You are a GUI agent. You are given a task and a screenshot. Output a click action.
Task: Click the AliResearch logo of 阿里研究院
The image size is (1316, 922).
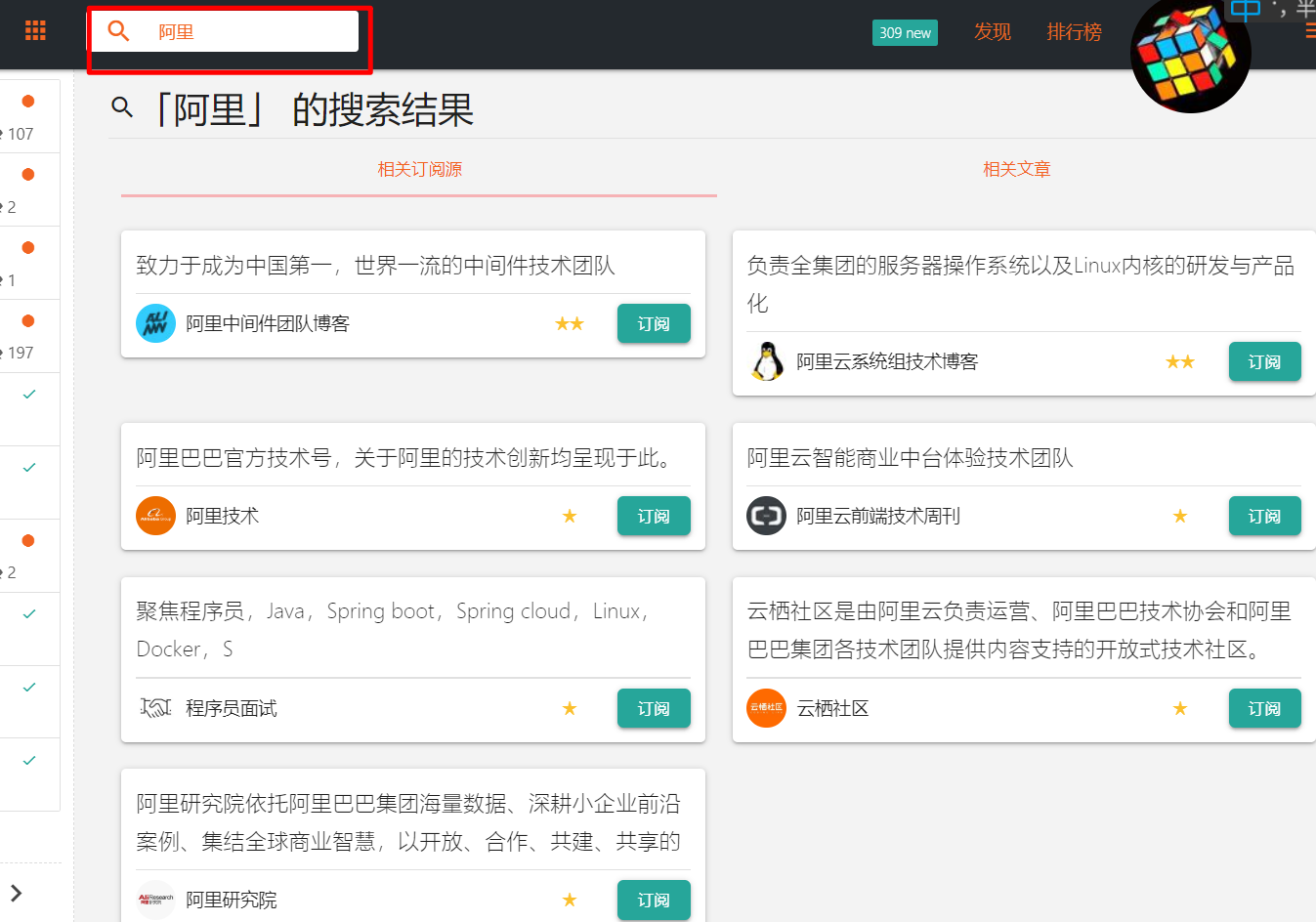[155, 900]
